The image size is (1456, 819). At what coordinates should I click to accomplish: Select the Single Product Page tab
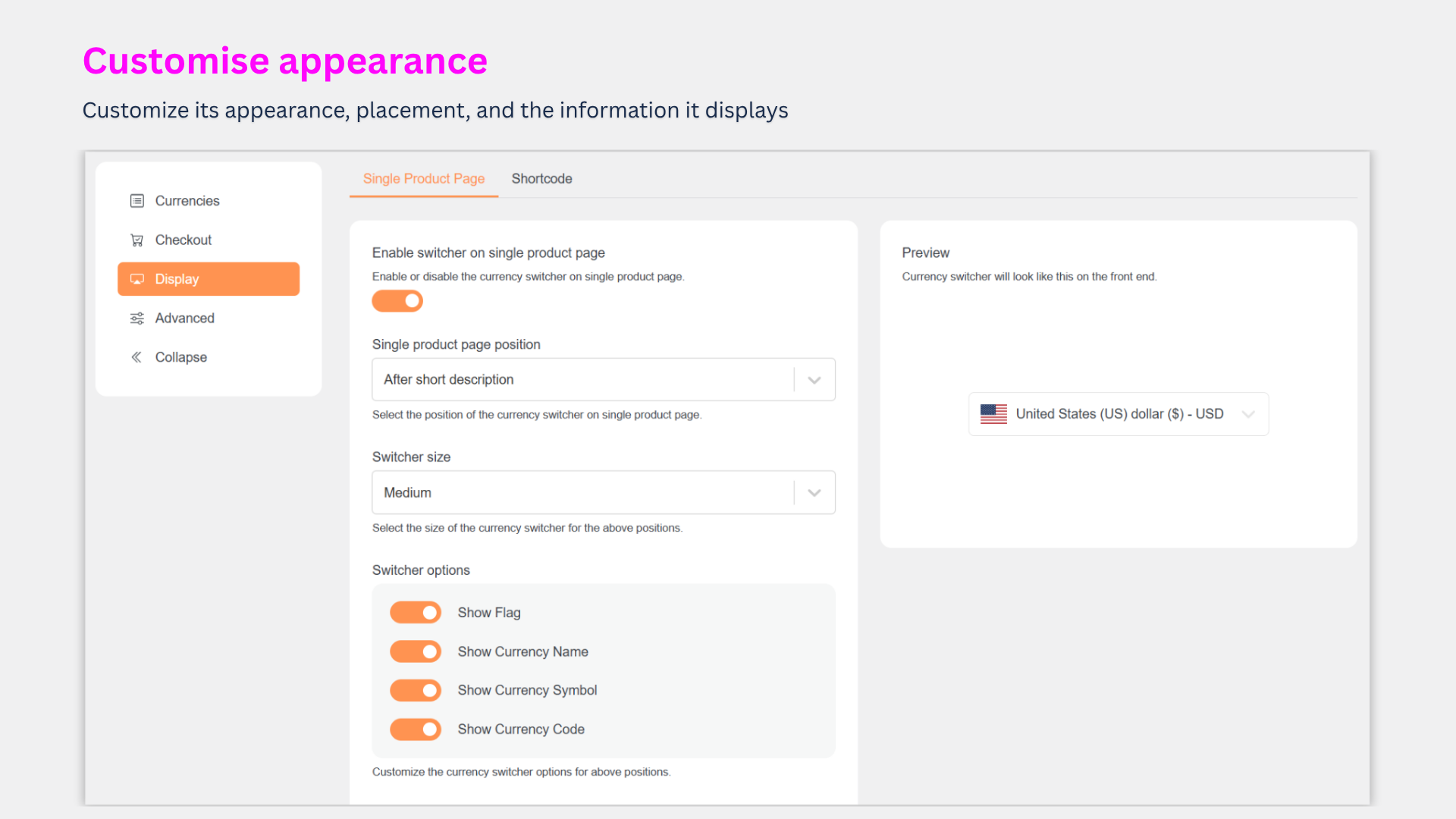[423, 179]
